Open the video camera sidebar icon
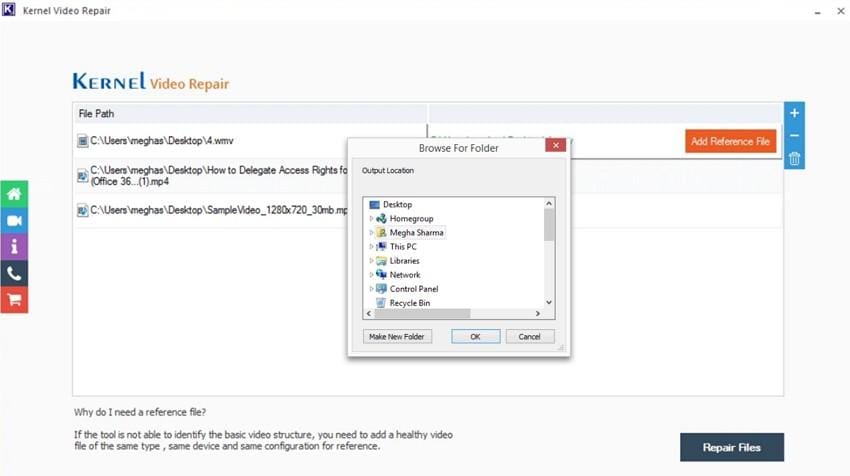 coord(14,221)
